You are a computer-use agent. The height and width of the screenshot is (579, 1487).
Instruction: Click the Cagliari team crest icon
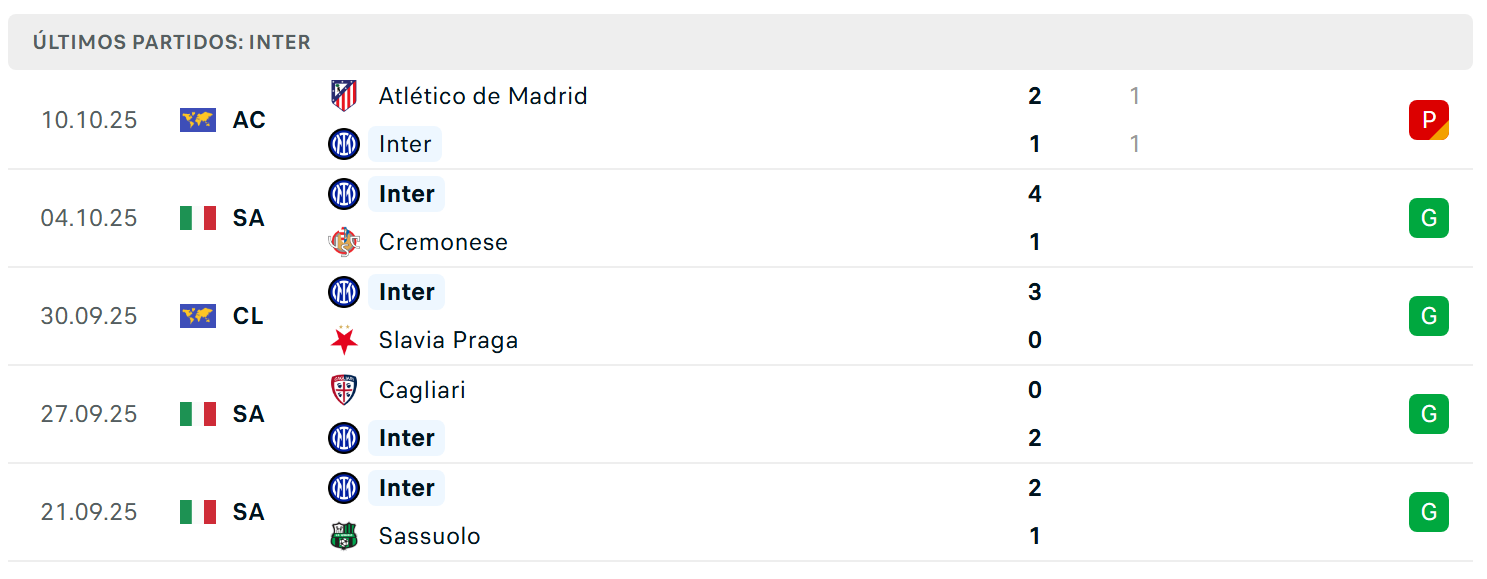(344, 390)
